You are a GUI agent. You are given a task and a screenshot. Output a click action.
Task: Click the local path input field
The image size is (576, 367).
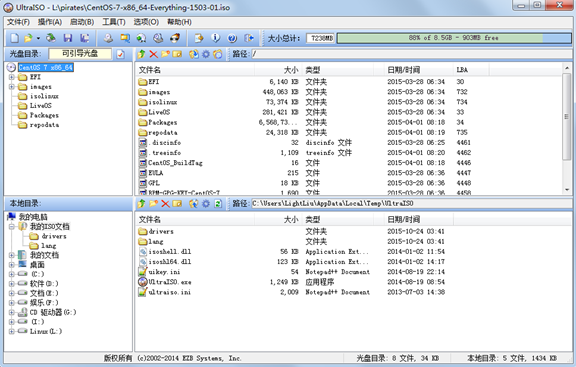click(411, 204)
